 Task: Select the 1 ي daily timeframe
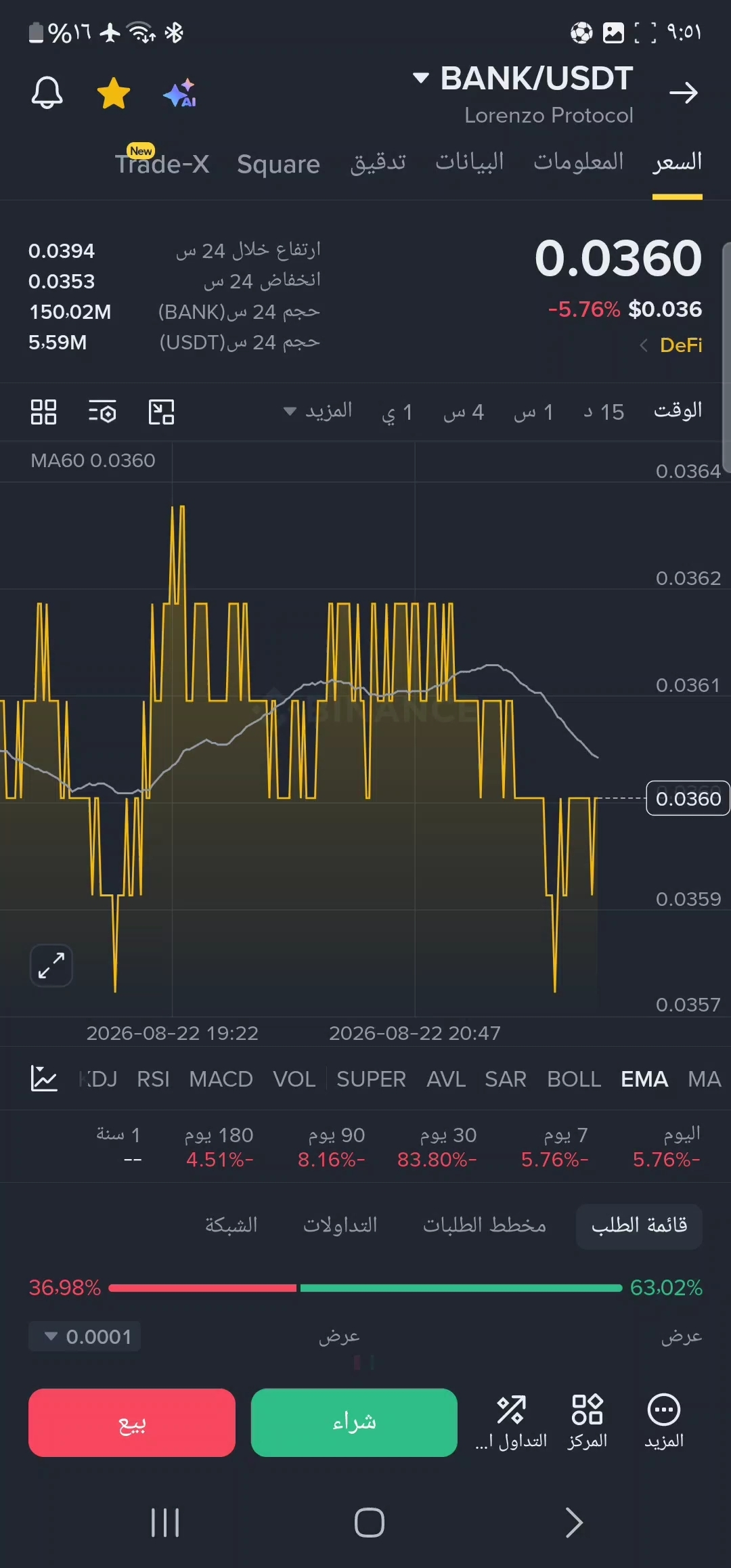pyautogui.click(x=397, y=412)
